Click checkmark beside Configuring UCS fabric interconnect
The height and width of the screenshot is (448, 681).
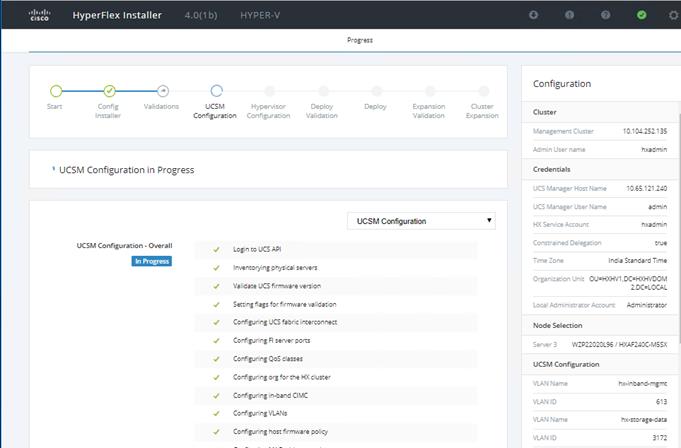point(216,323)
